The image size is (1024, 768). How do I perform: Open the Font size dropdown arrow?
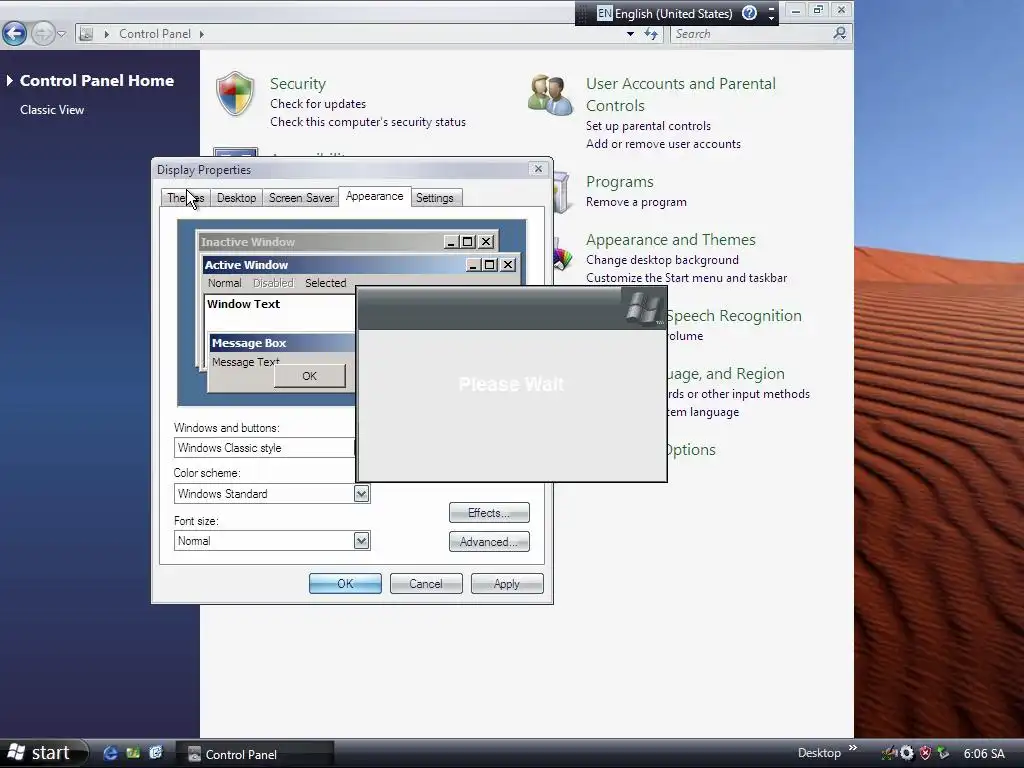(x=361, y=541)
